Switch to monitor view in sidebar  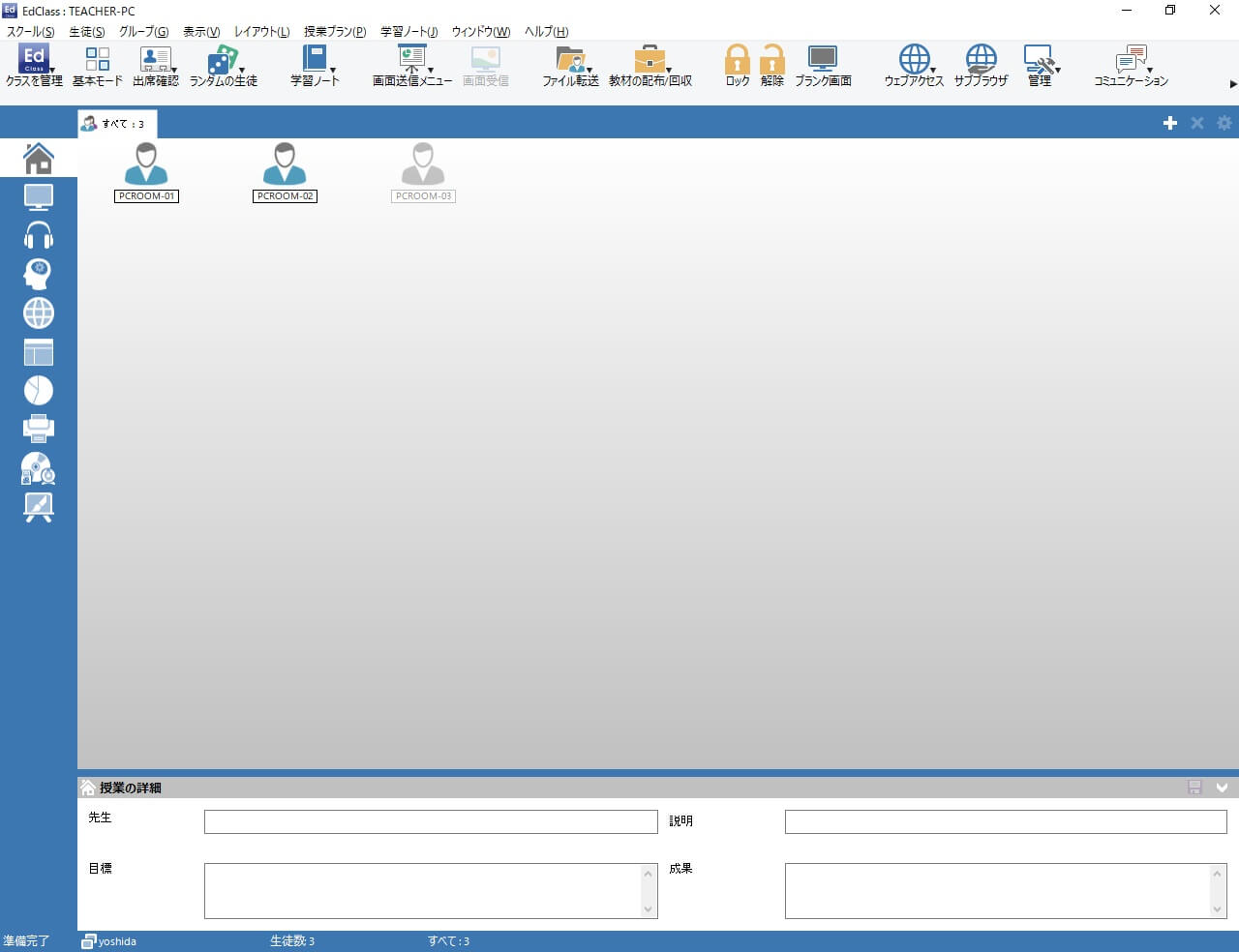point(39,197)
